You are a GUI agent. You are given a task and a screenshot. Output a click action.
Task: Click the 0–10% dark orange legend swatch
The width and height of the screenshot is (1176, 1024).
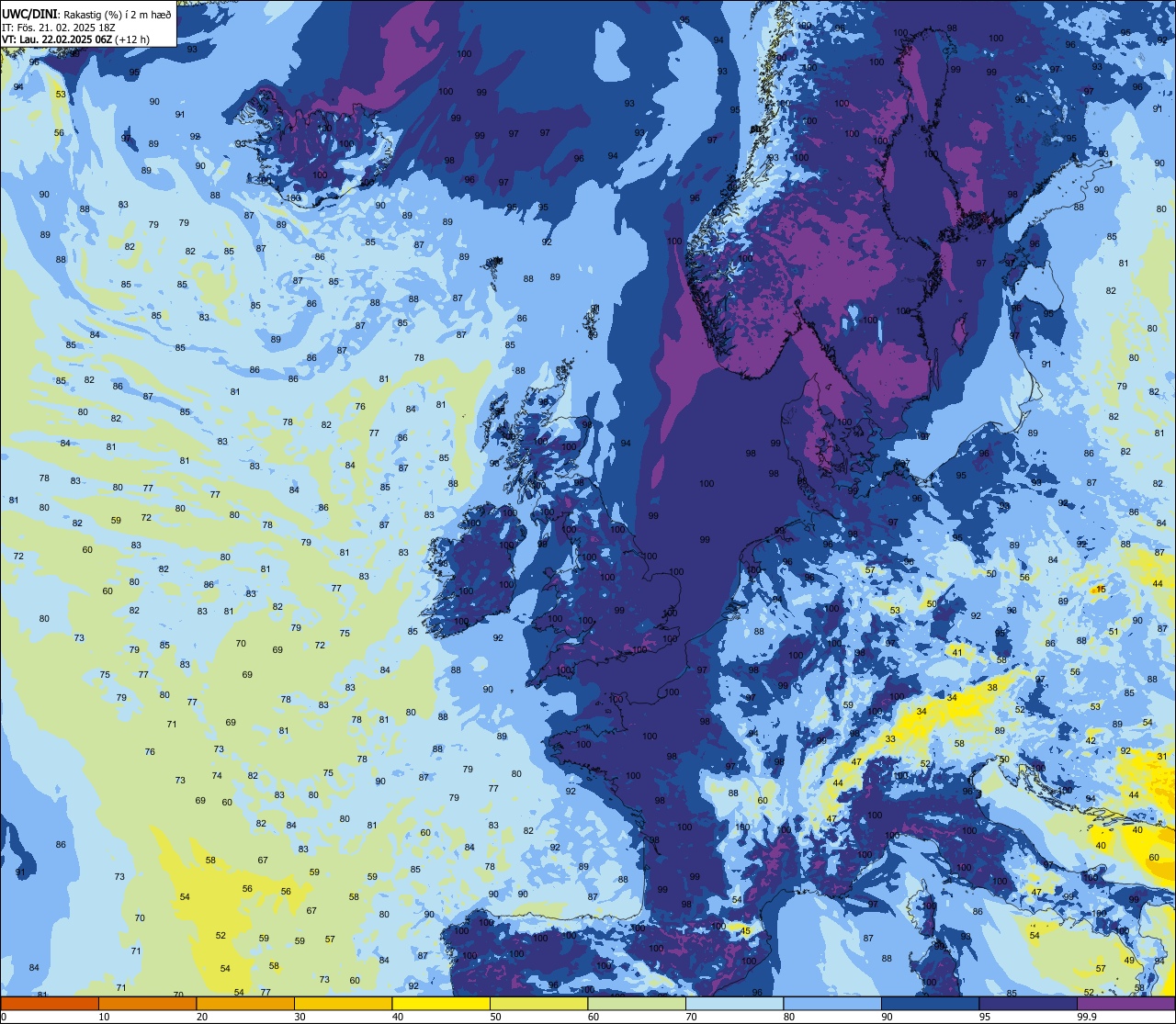(50, 1003)
